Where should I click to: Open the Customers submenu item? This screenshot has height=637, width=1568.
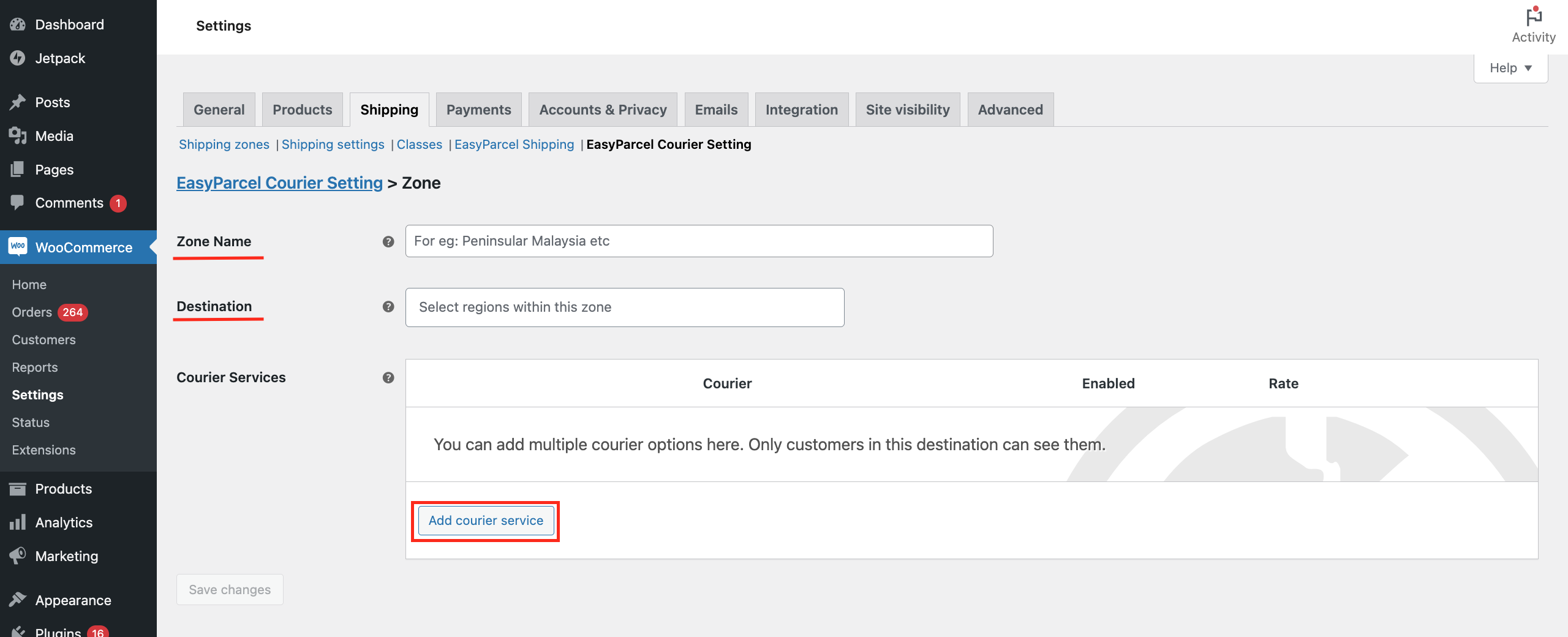[44, 340]
